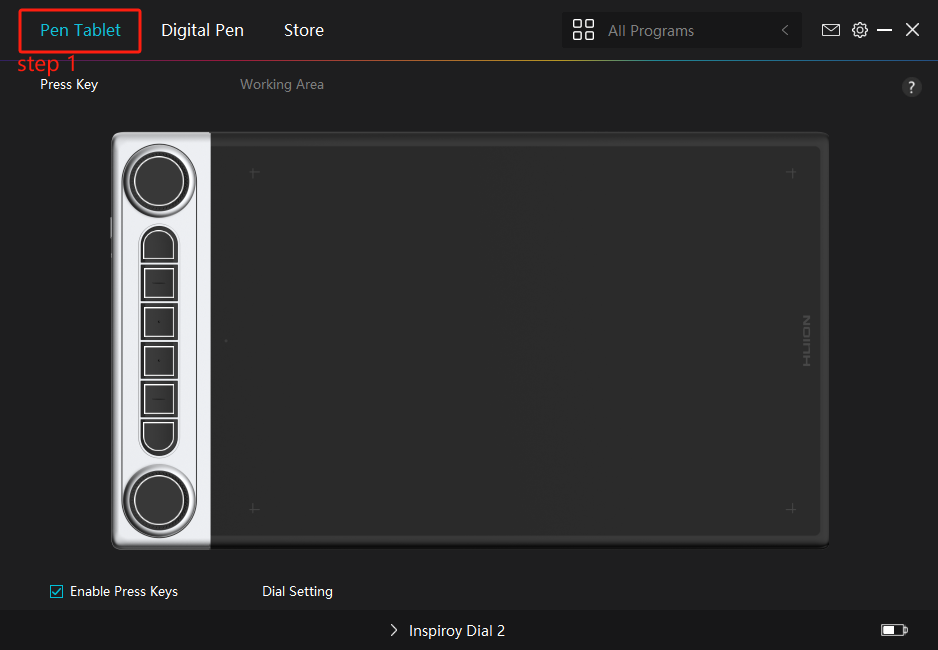The height and width of the screenshot is (650, 938).
Task: Select the lower dial on the tablet
Action: pos(159,501)
